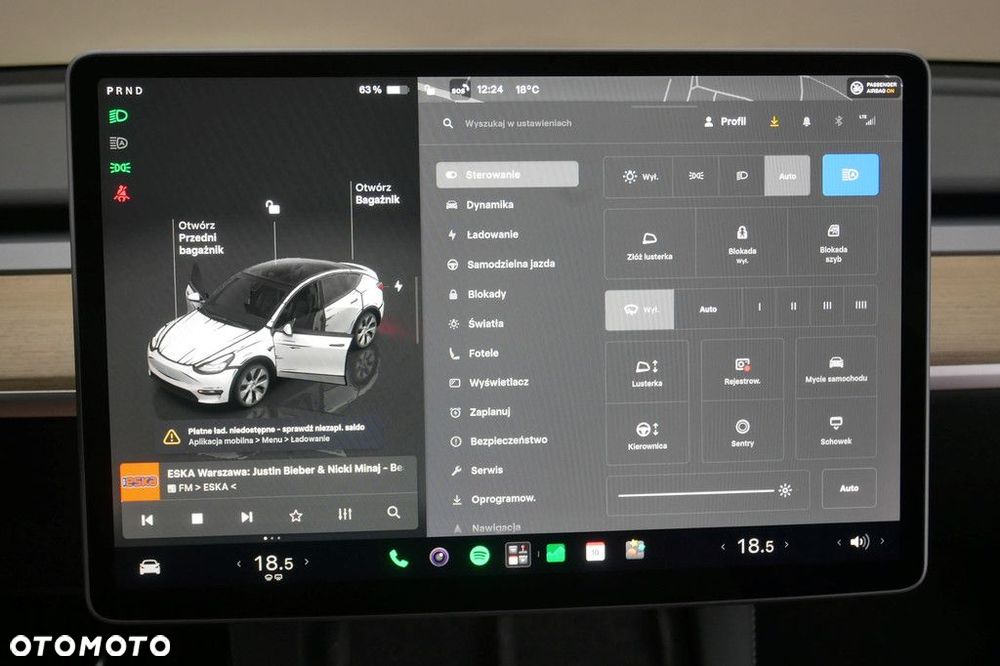The image size is (1000, 666).
Task: Open glovebox with Schowek button
Action: (836, 430)
